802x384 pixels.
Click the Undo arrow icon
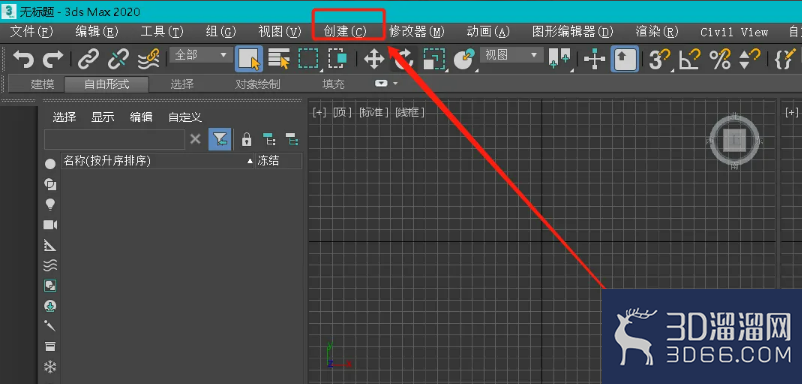[23, 59]
